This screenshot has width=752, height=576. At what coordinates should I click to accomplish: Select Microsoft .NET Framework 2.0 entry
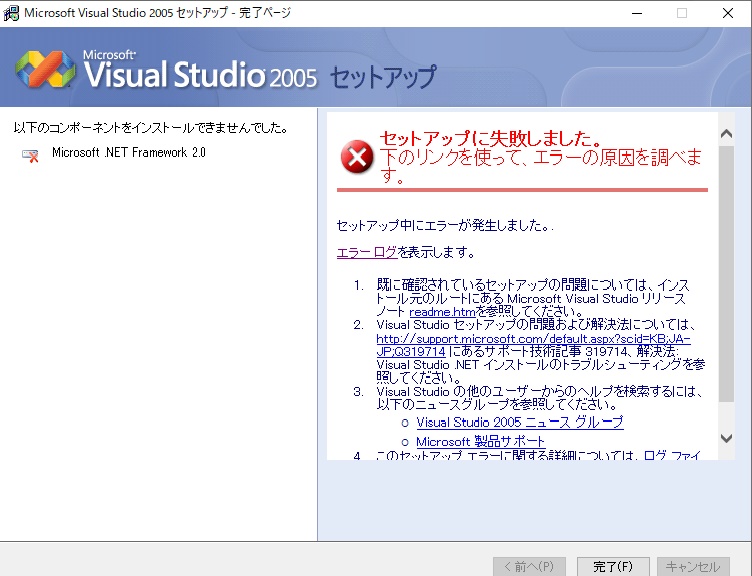click(129, 153)
